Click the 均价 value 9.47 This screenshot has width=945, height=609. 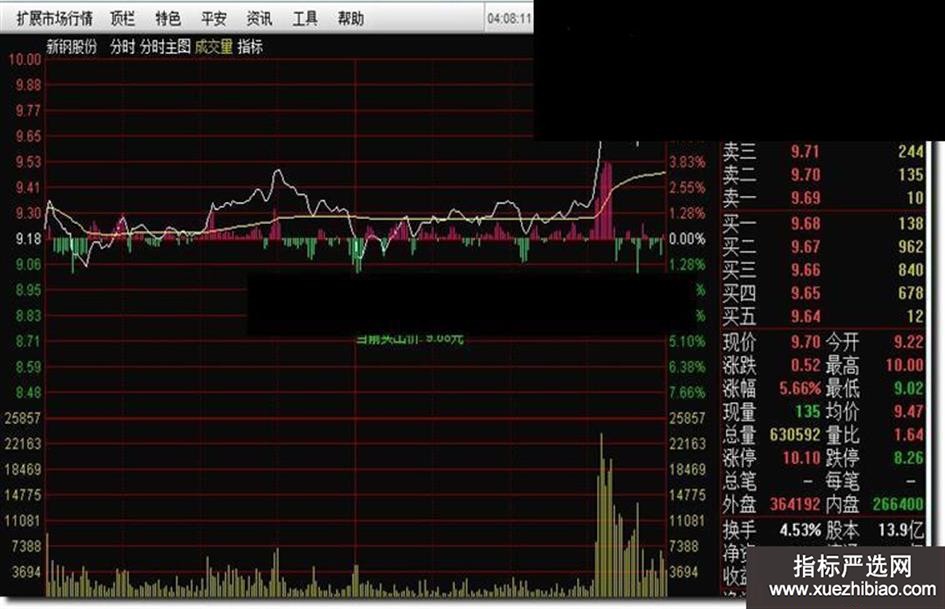(909, 412)
